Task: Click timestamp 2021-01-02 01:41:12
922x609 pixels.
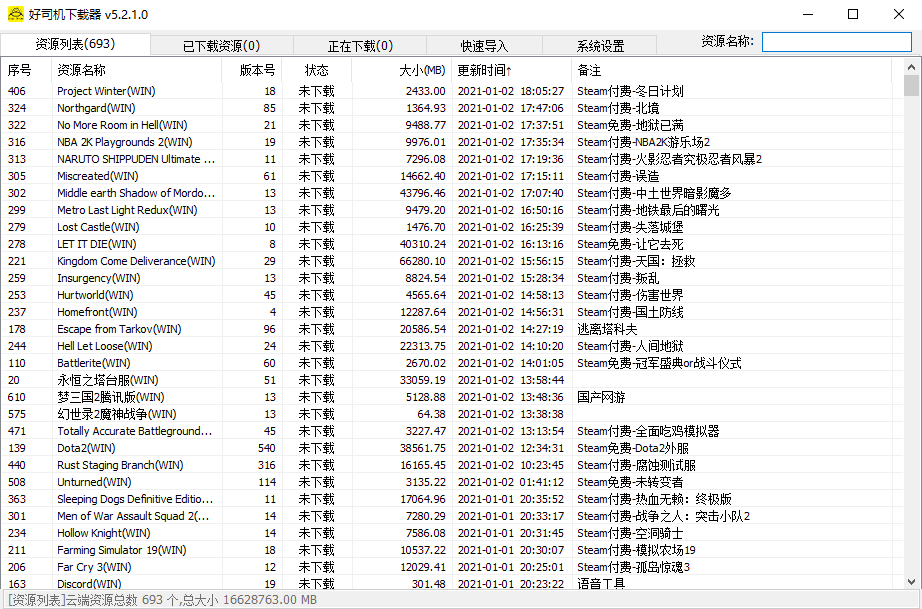Action: click(510, 483)
